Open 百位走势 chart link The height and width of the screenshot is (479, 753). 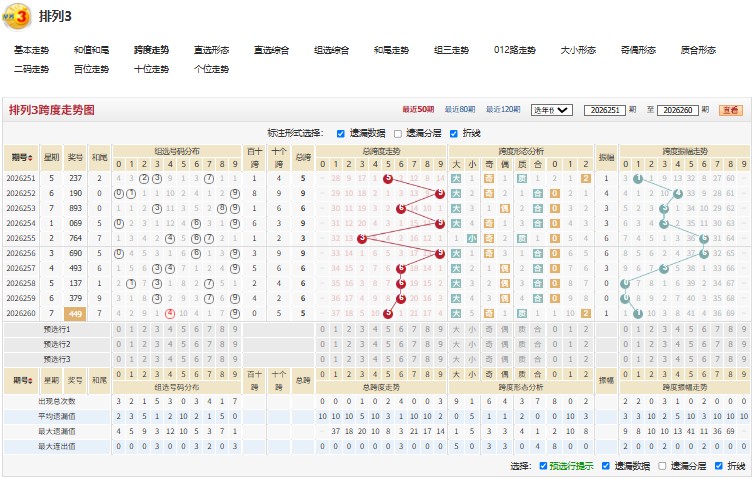pyautogui.click(x=91, y=69)
